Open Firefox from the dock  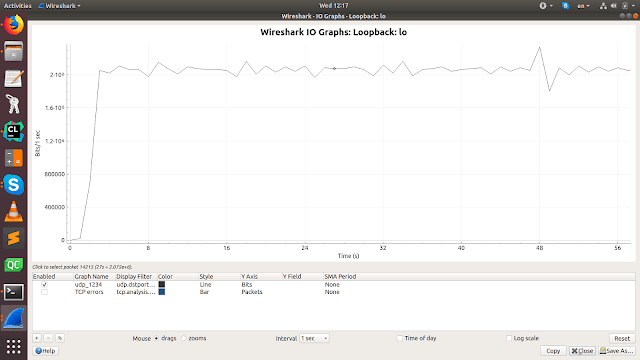13,25
